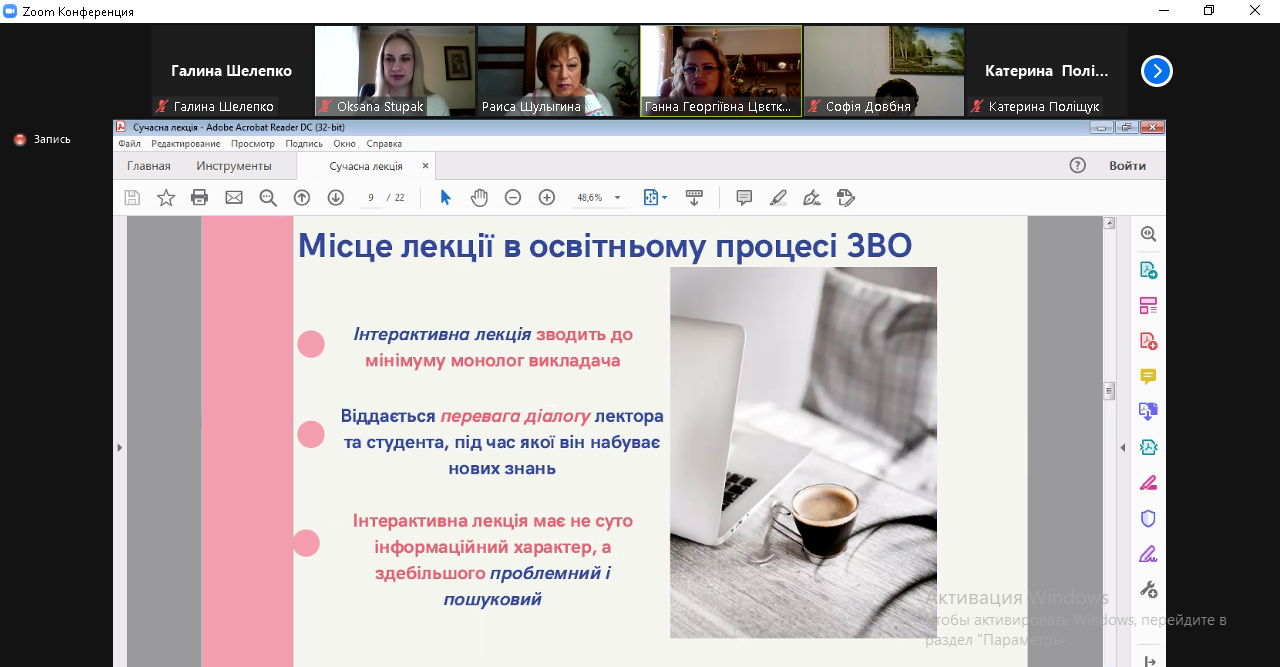Open the Comment tool in right panel
The image size is (1280, 667).
(1148, 376)
